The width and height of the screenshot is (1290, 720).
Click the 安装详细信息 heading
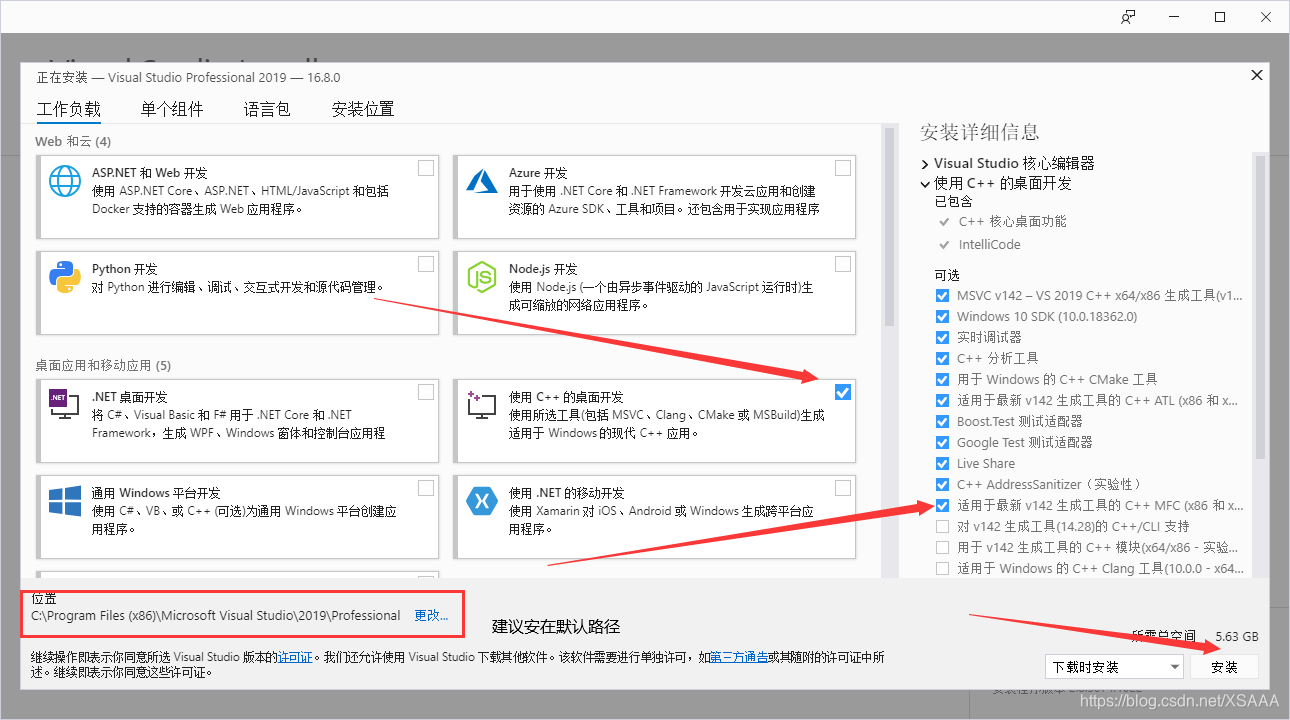tap(980, 132)
